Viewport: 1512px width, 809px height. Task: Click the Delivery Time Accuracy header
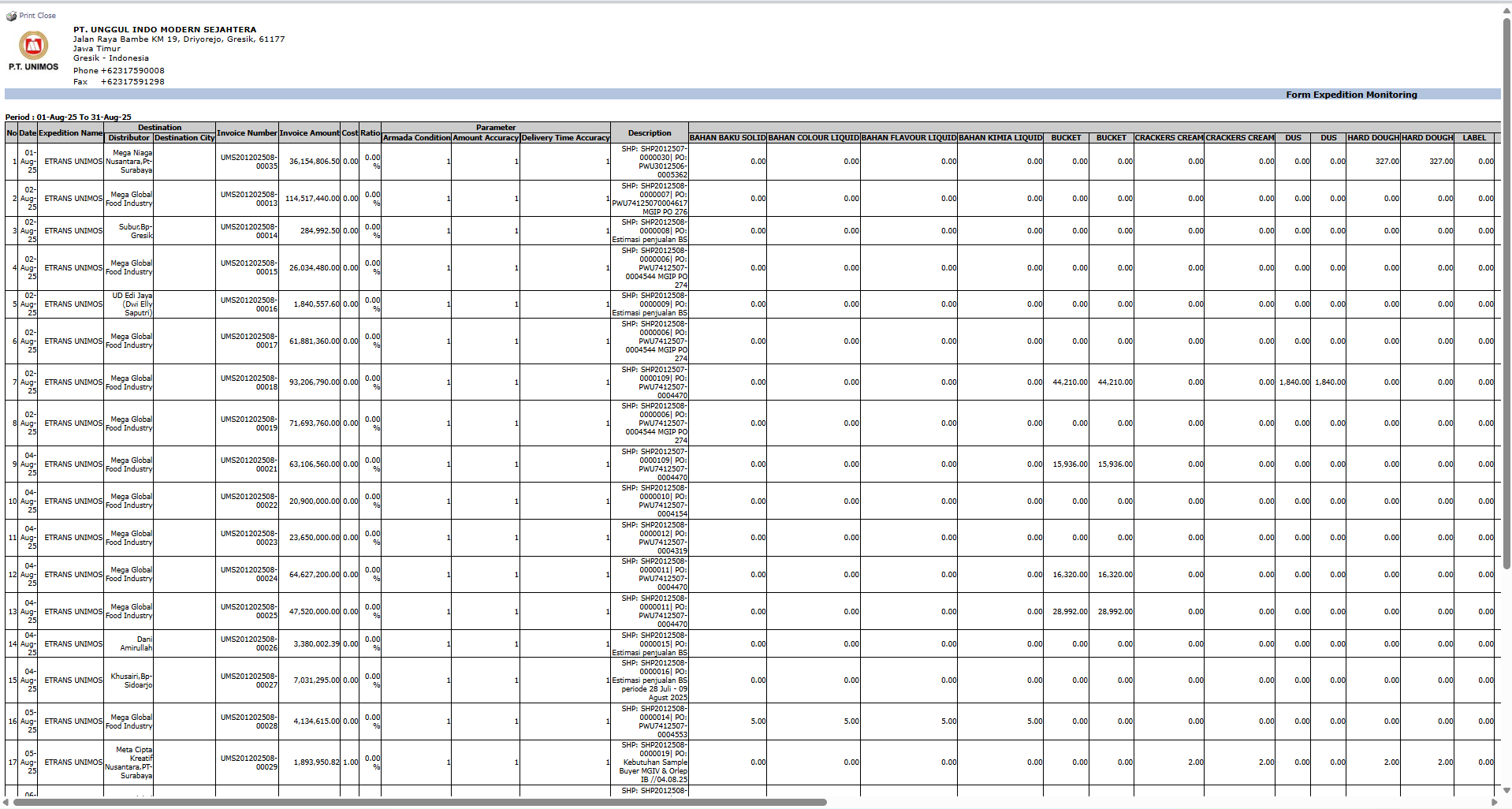(x=565, y=138)
